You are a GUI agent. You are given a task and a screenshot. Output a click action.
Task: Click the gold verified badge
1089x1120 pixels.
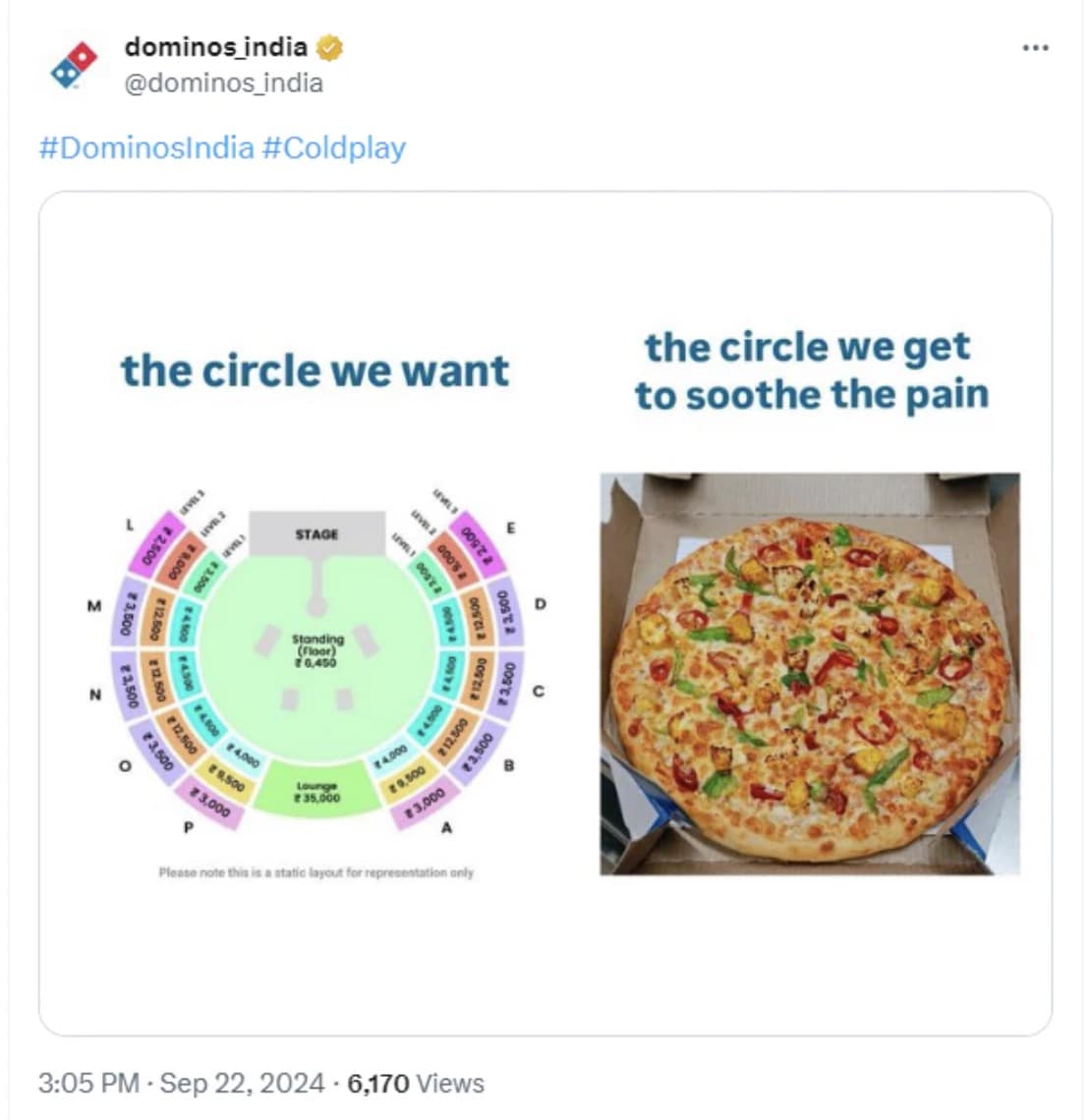point(329,47)
